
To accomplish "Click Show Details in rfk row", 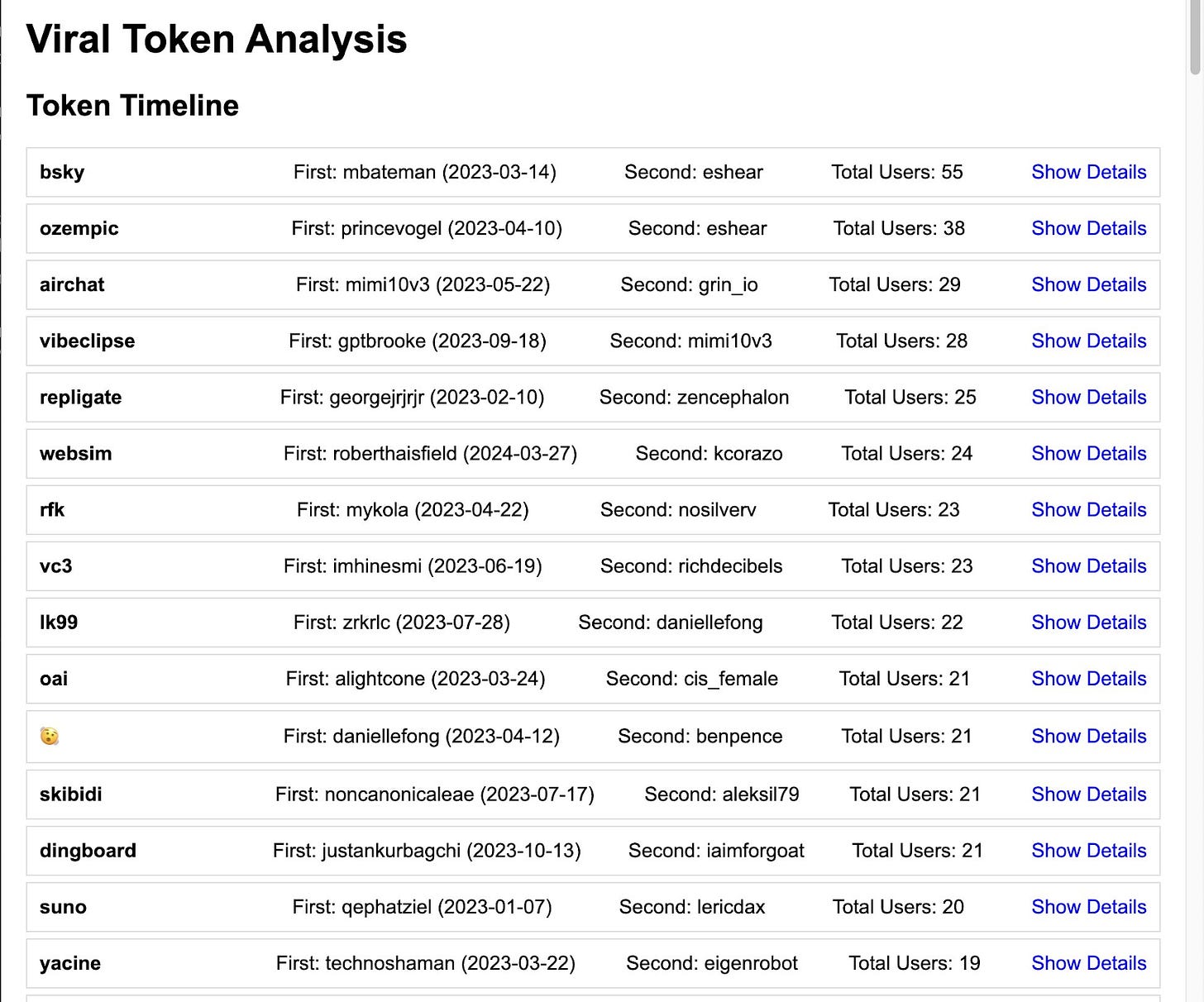I will [x=1088, y=509].
